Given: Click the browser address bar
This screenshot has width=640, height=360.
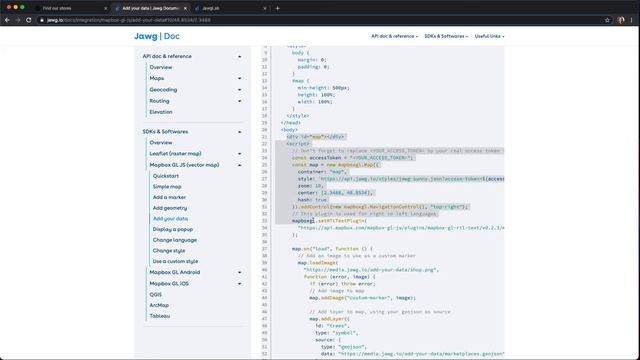Looking at the screenshot, I should tap(318, 20).
